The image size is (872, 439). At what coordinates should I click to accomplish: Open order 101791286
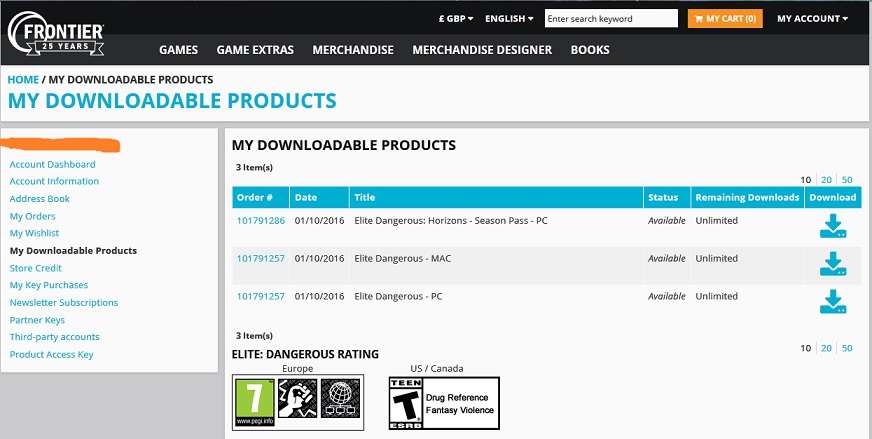point(261,220)
